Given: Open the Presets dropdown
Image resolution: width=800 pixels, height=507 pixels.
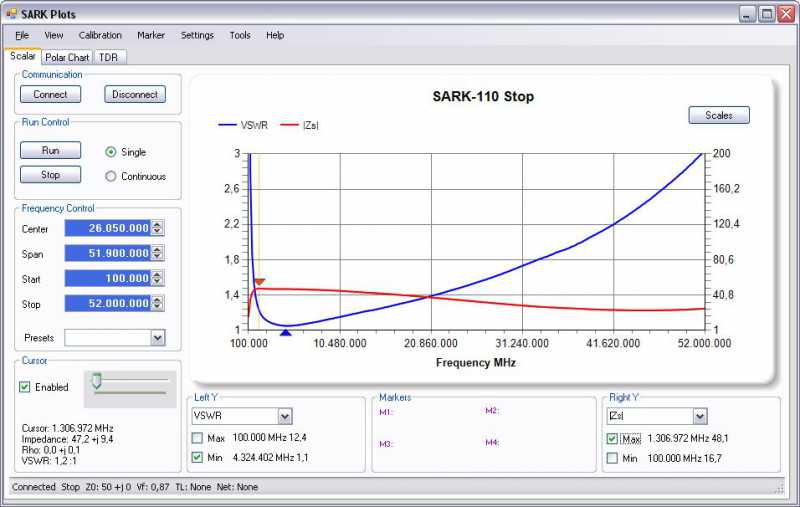Looking at the screenshot, I should 158,338.
